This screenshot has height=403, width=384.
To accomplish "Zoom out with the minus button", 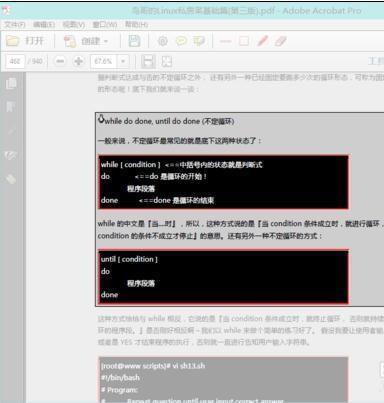I will pos(60,61).
